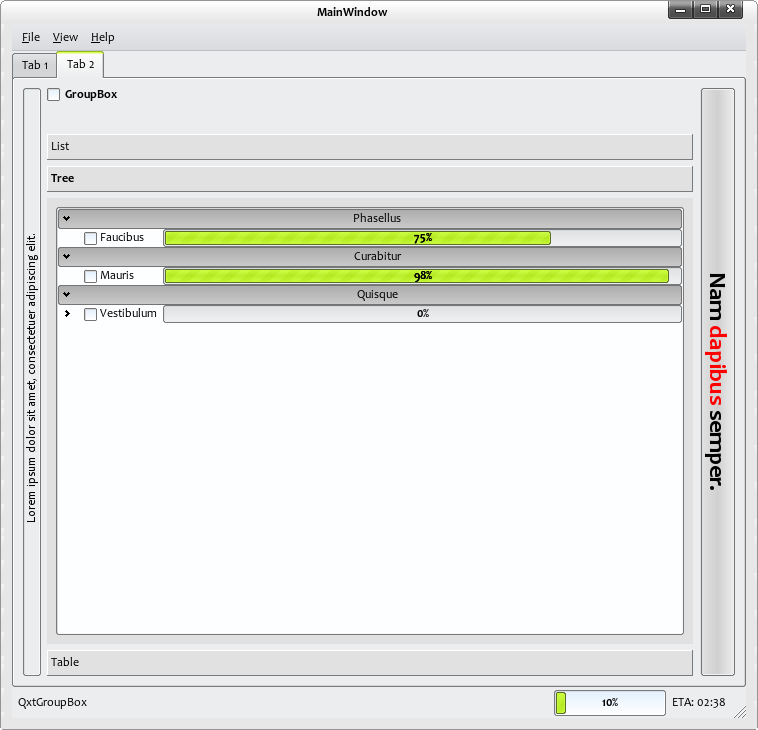Image resolution: width=758 pixels, height=730 pixels.
Task: Click the Mauris 98% progress bar
Action: click(x=423, y=276)
